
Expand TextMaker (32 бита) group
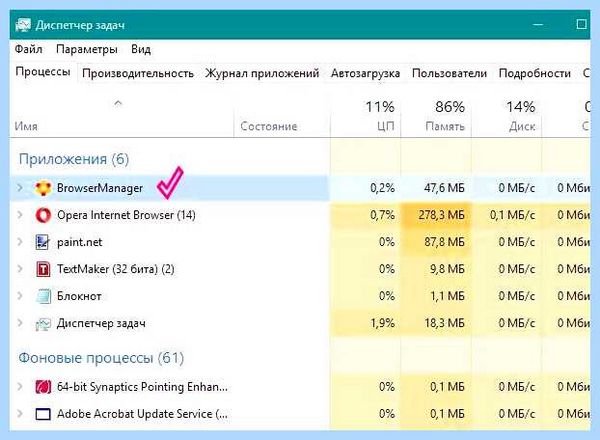20,269
